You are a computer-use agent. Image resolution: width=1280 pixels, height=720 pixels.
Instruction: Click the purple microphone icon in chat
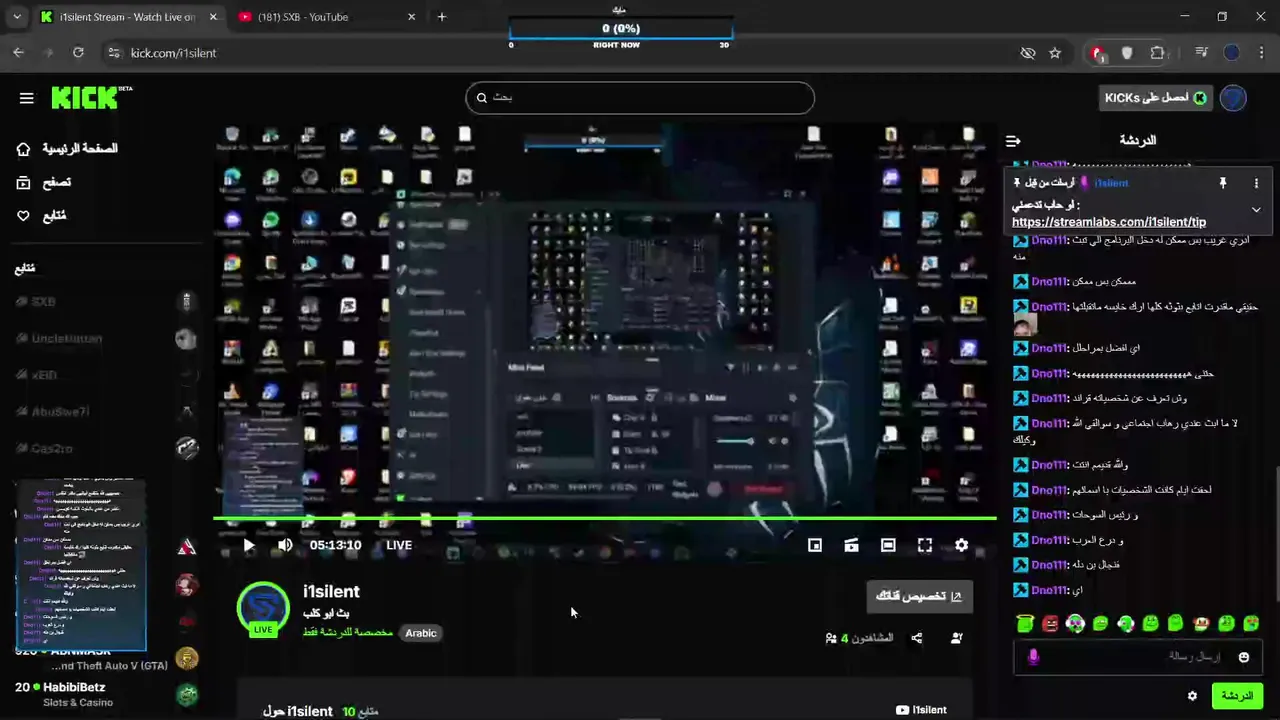pos(1033,657)
